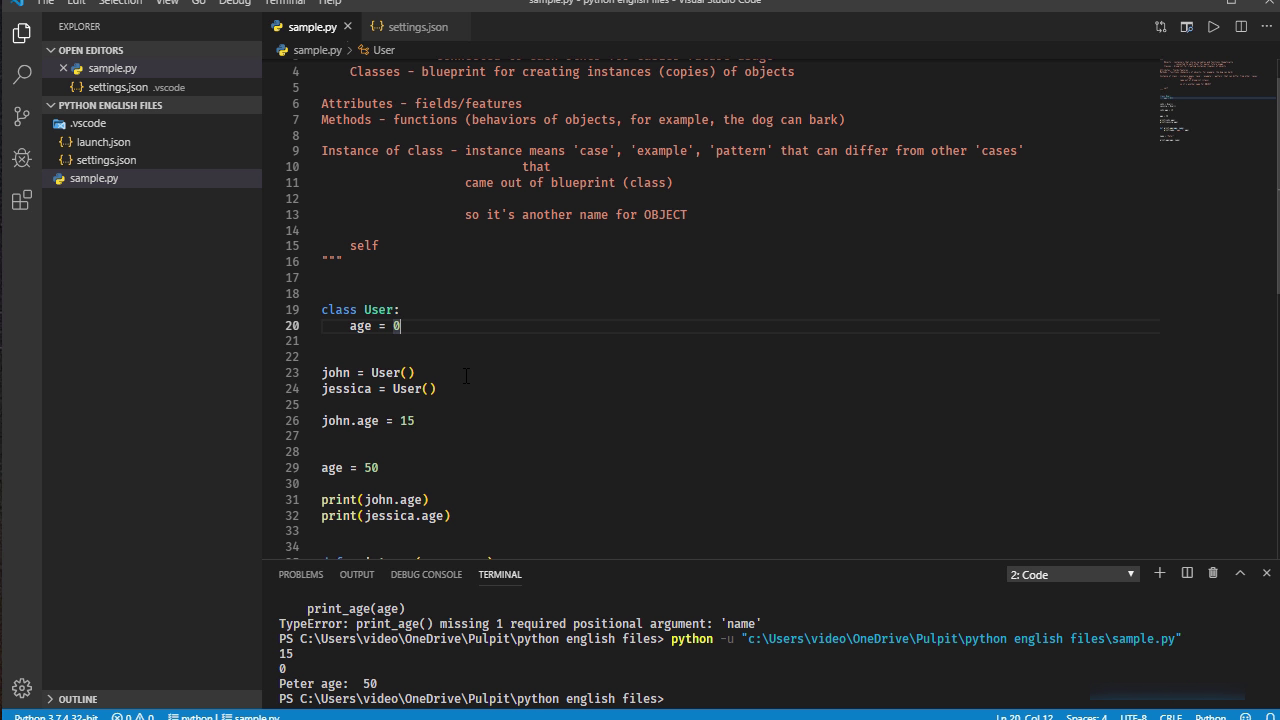This screenshot has width=1280, height=720.
Task: Open the DEBUG CONSOLE panel tab
Action: click(x=426, y=574)
